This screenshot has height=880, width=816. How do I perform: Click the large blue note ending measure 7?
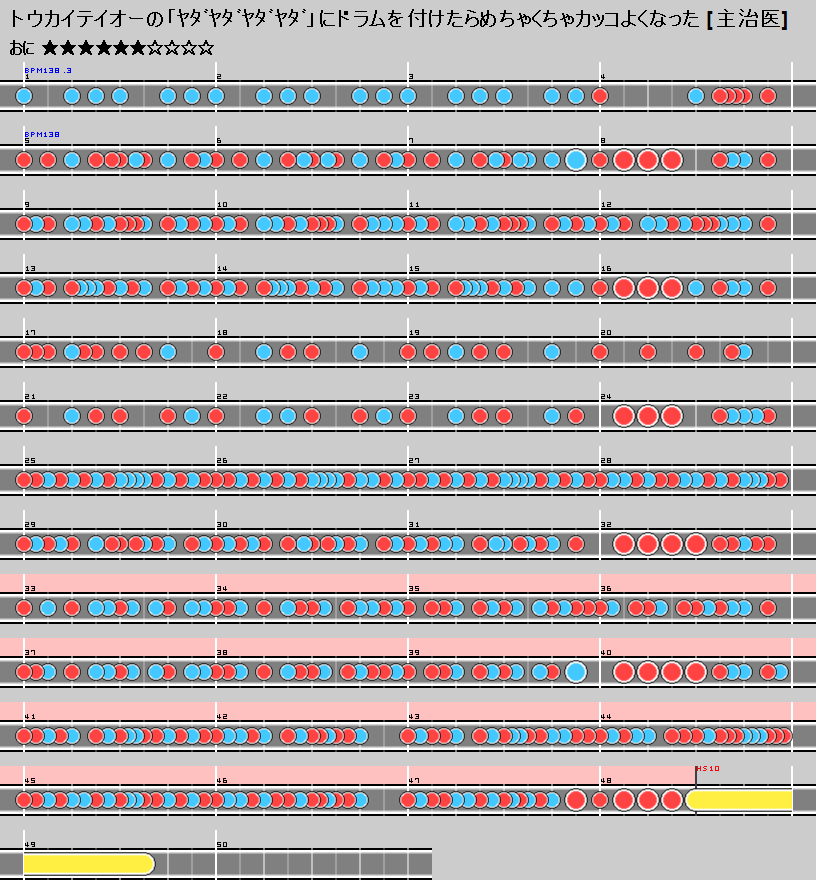point(576,160)
